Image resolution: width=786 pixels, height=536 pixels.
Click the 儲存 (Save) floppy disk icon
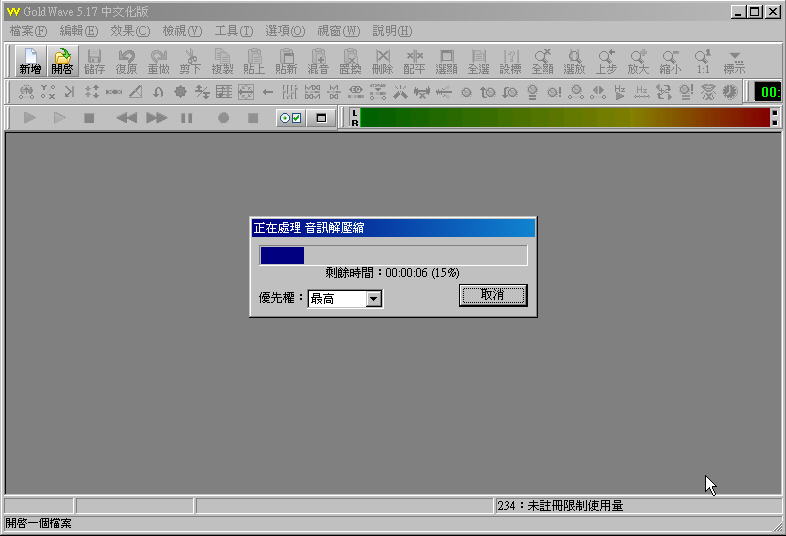(x=94, y=62)
